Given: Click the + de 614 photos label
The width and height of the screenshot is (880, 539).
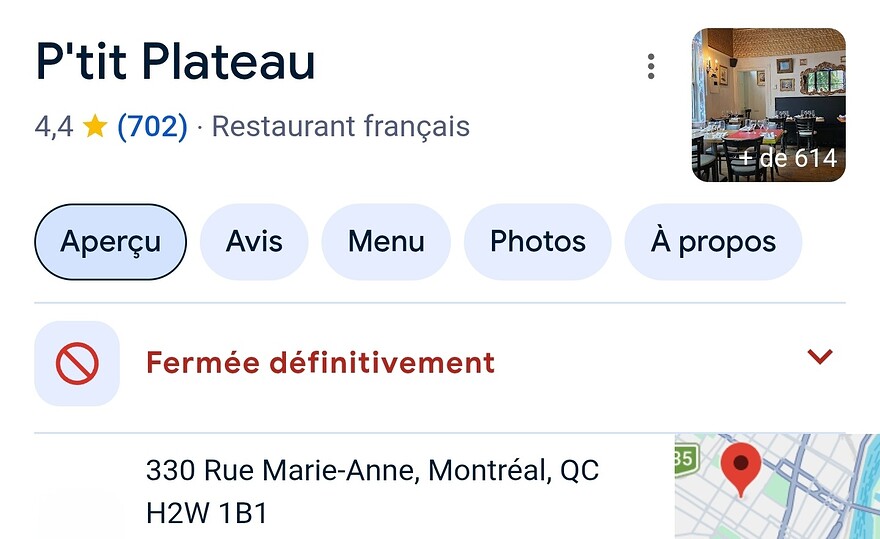Looking at the screenshot, I should (x=787, y=158).
